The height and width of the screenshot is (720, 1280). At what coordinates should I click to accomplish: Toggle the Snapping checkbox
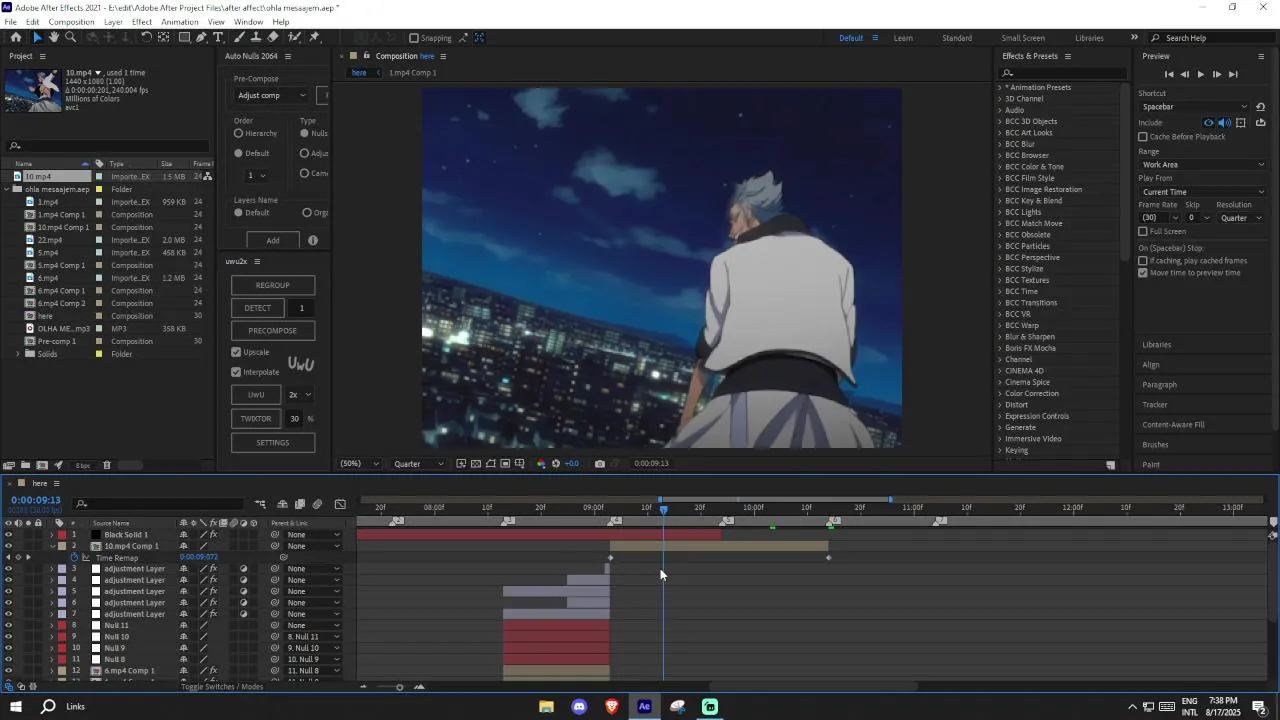pyautogui.click(x=414, y=38)
